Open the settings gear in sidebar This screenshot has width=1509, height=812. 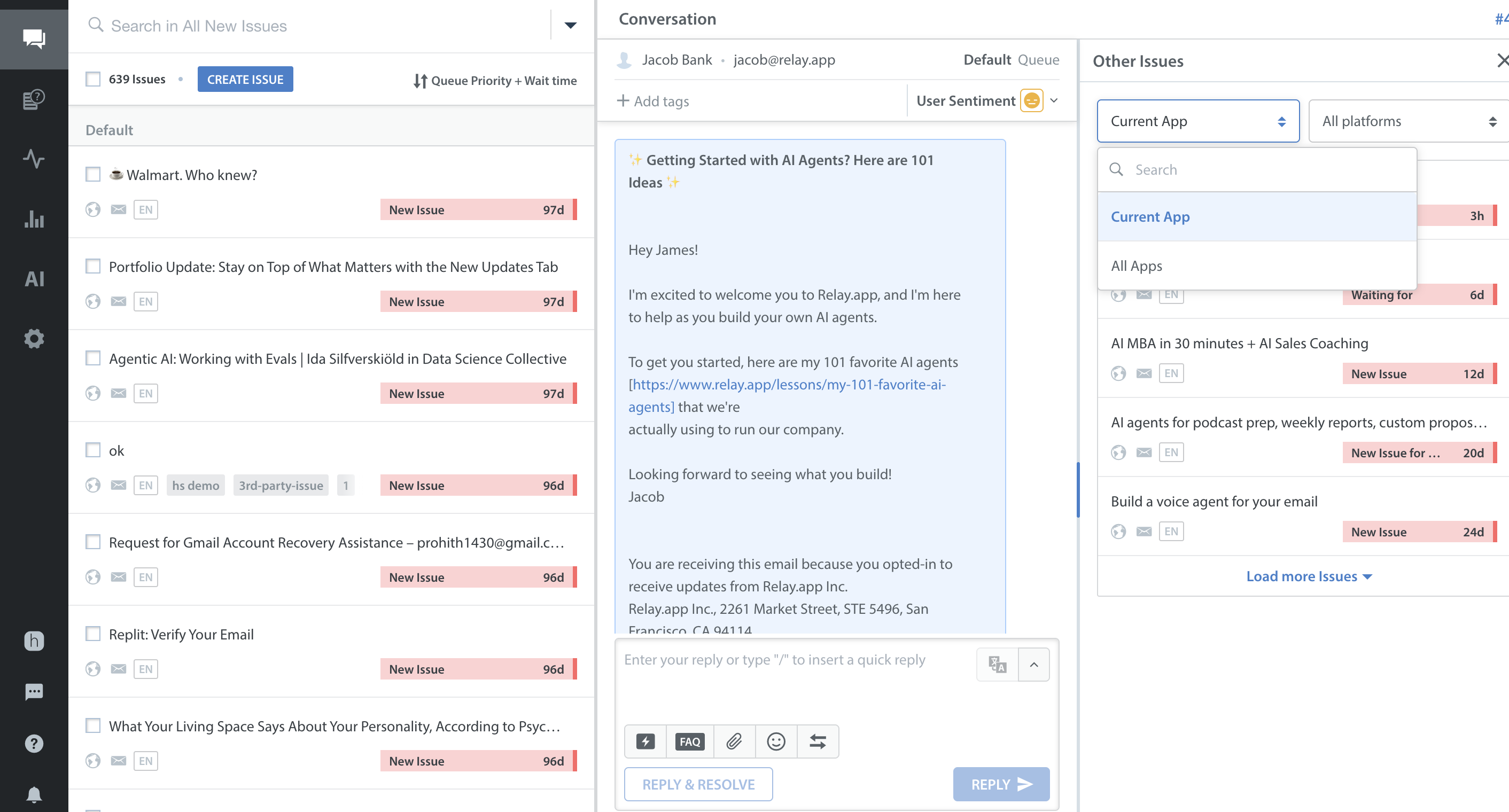pyautogui.click(x=34, y=338)
